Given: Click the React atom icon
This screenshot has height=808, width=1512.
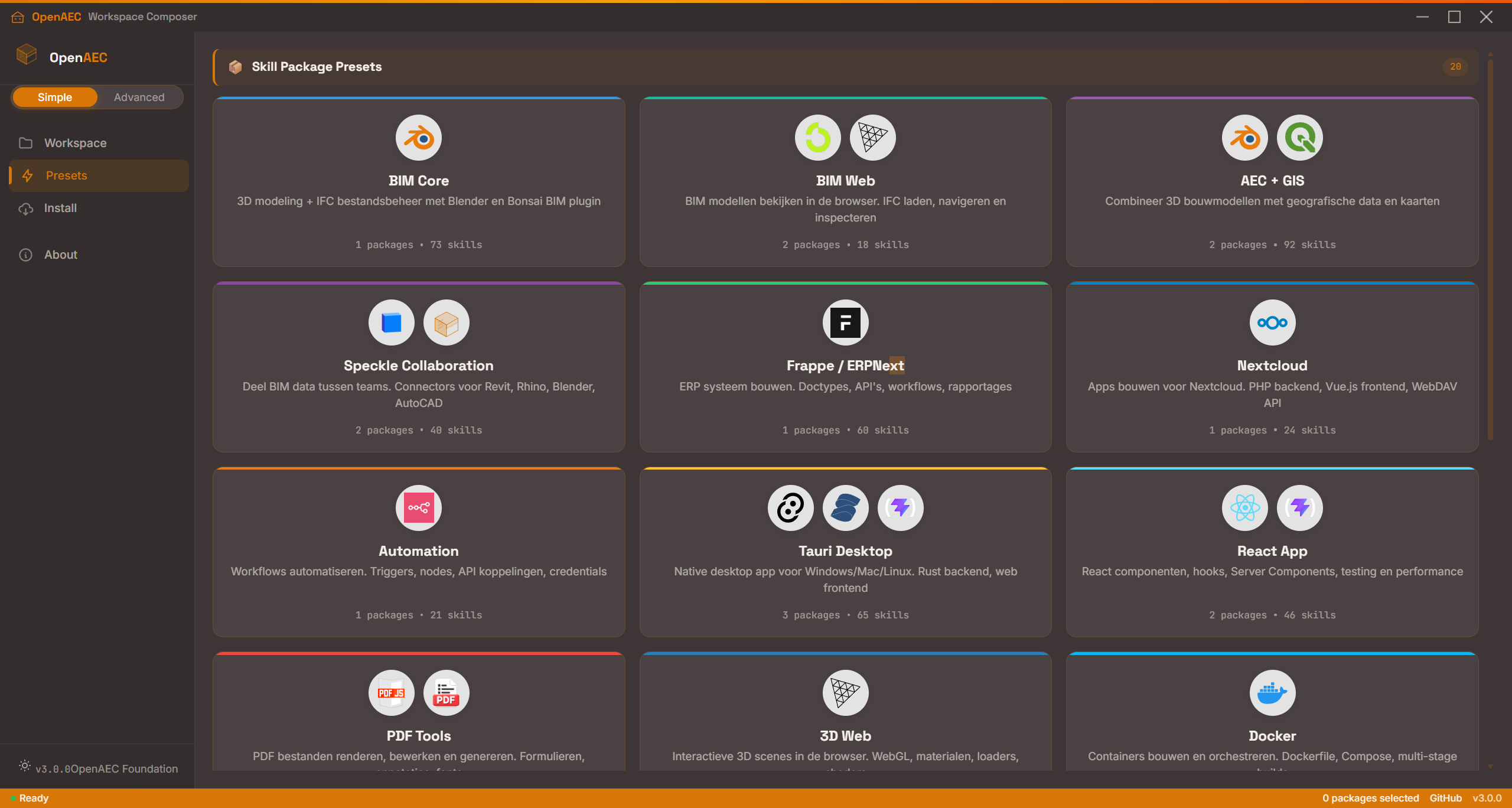Looking at the screenshot, I should [x=1245, y=508].
